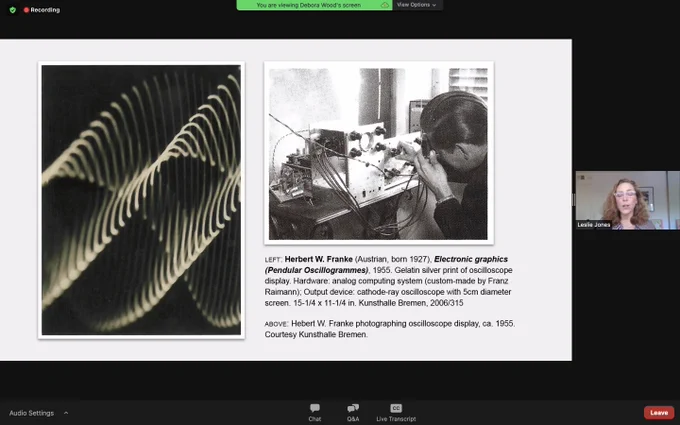Click the cloud icon on sharing banner
This screenshot has width=680, height=425.
385,5
